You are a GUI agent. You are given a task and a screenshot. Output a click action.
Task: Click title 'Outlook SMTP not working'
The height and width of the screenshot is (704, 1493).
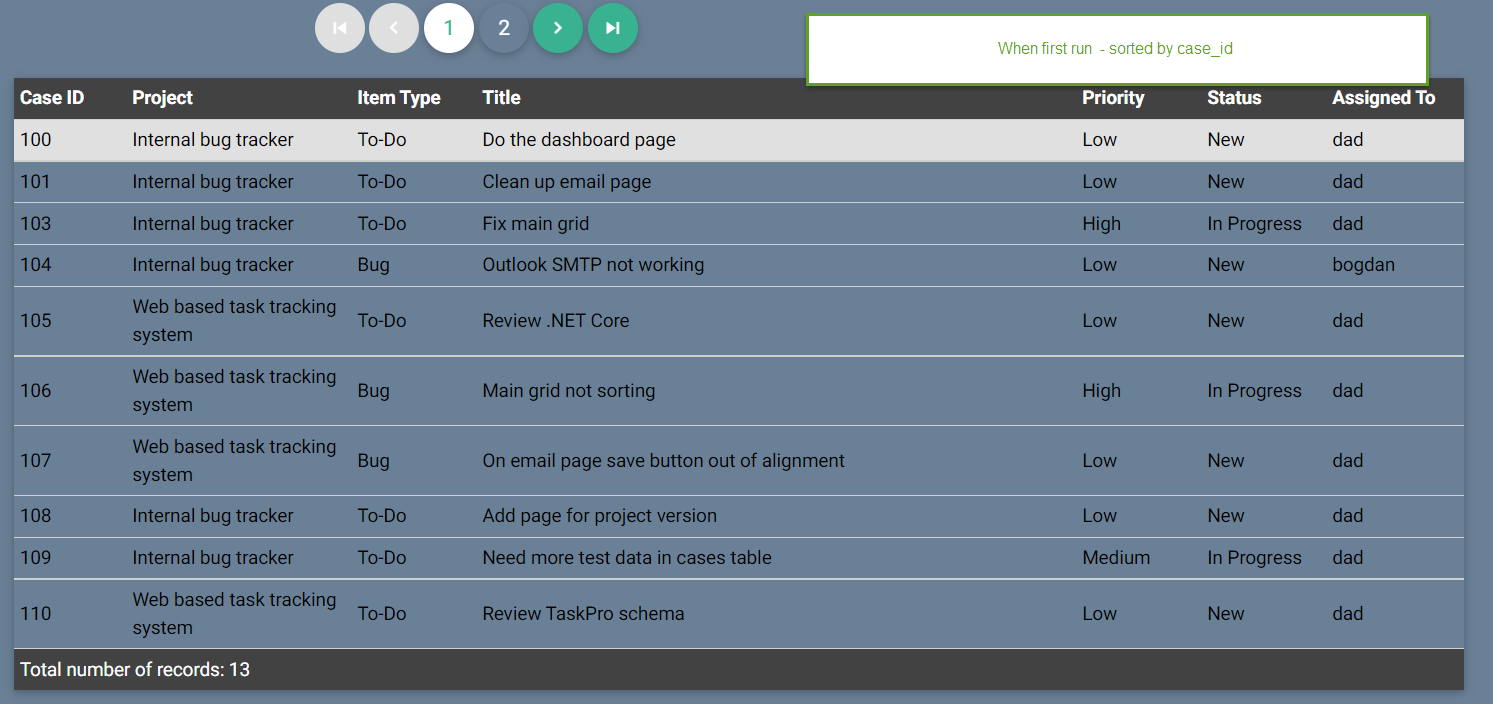coord(593,265)
